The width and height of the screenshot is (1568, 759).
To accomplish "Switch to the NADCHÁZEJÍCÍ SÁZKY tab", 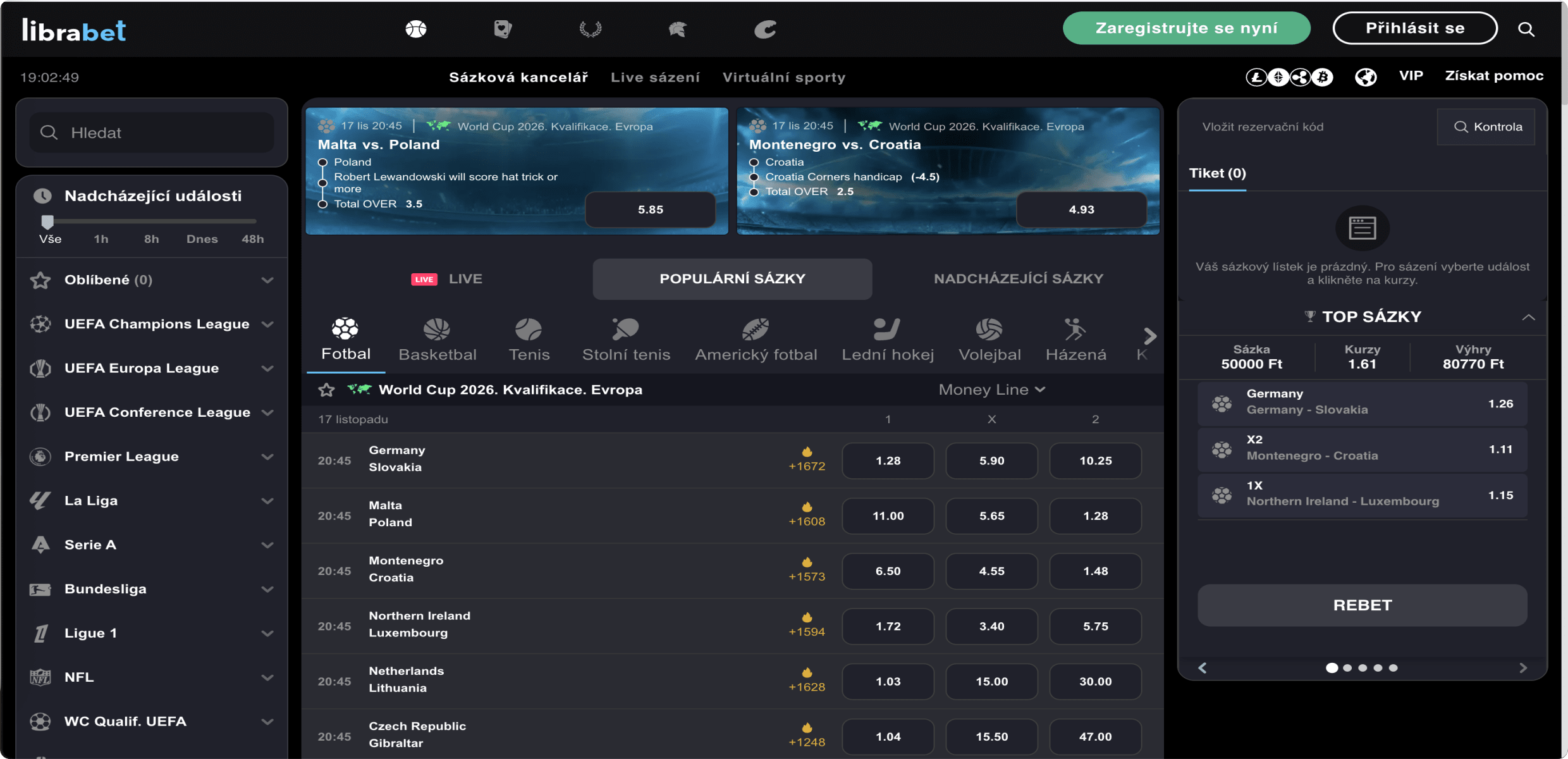I will [1018, 279].
